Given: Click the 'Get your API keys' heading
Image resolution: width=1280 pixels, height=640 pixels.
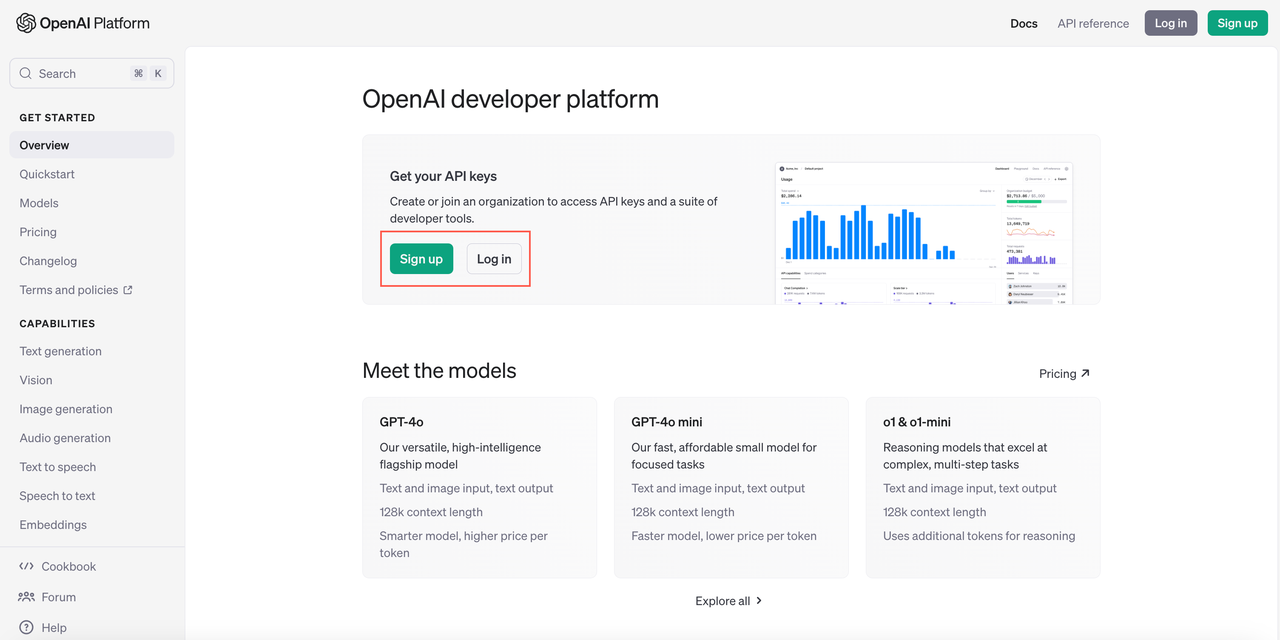Looking at the screenshot, I should [443, 176].
